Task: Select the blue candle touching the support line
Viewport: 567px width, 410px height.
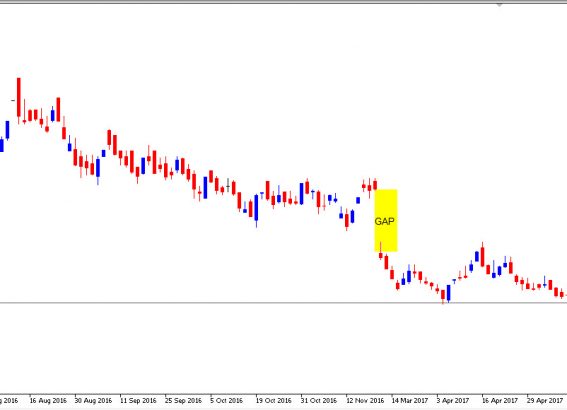Action: (449, 293)
